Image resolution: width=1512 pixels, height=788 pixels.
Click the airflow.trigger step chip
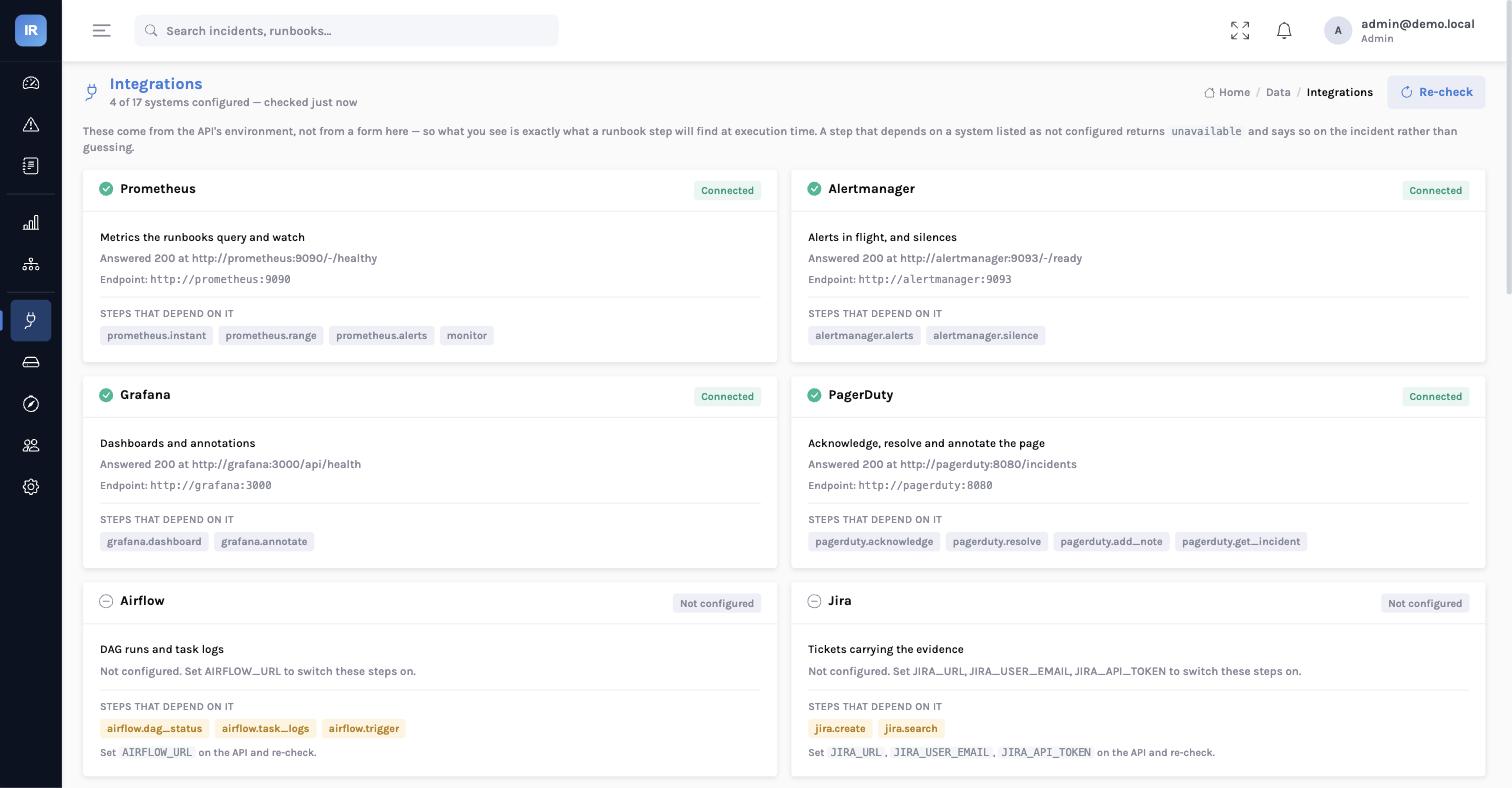tap(364, 729)
